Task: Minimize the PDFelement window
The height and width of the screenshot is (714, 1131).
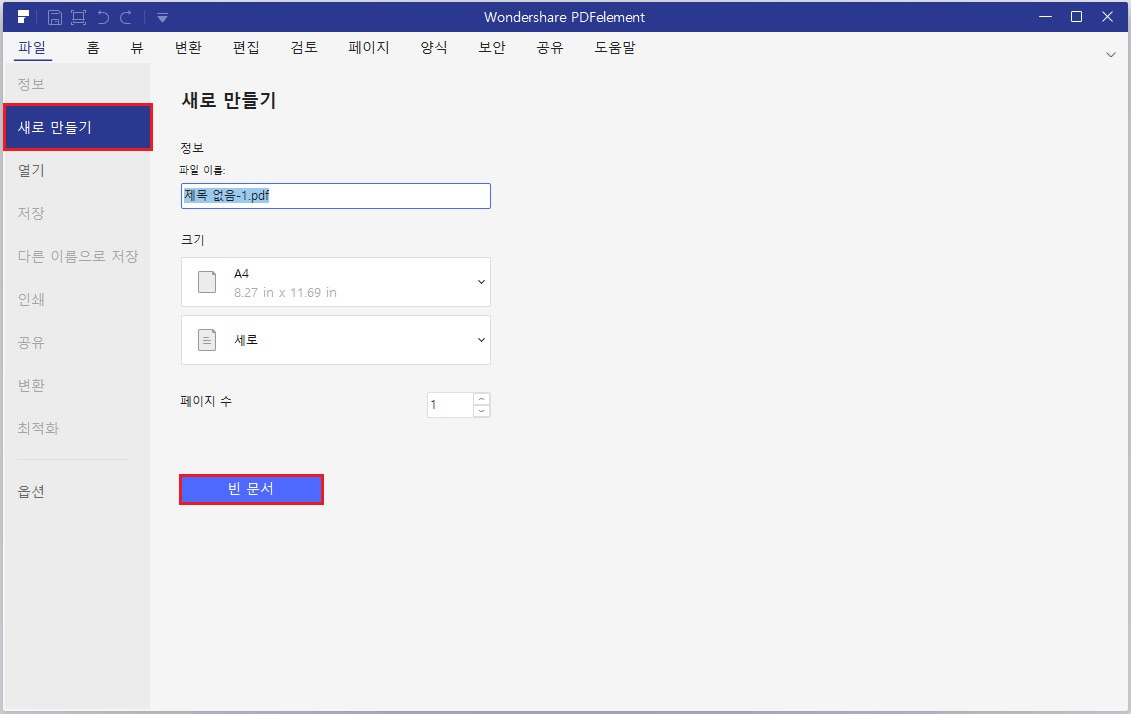Action: (x=1045, y=17)
